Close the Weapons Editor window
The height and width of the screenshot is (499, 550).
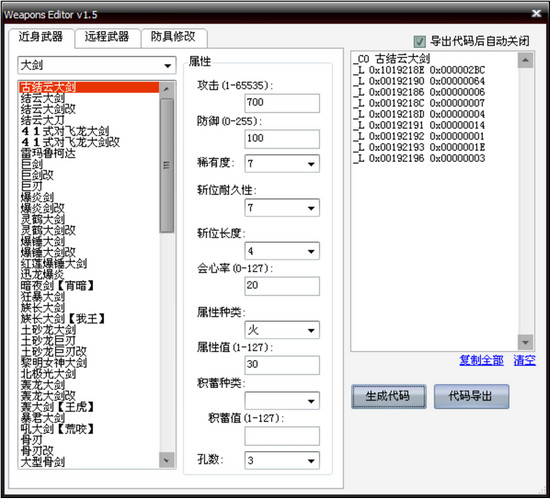tap(536, 14)
